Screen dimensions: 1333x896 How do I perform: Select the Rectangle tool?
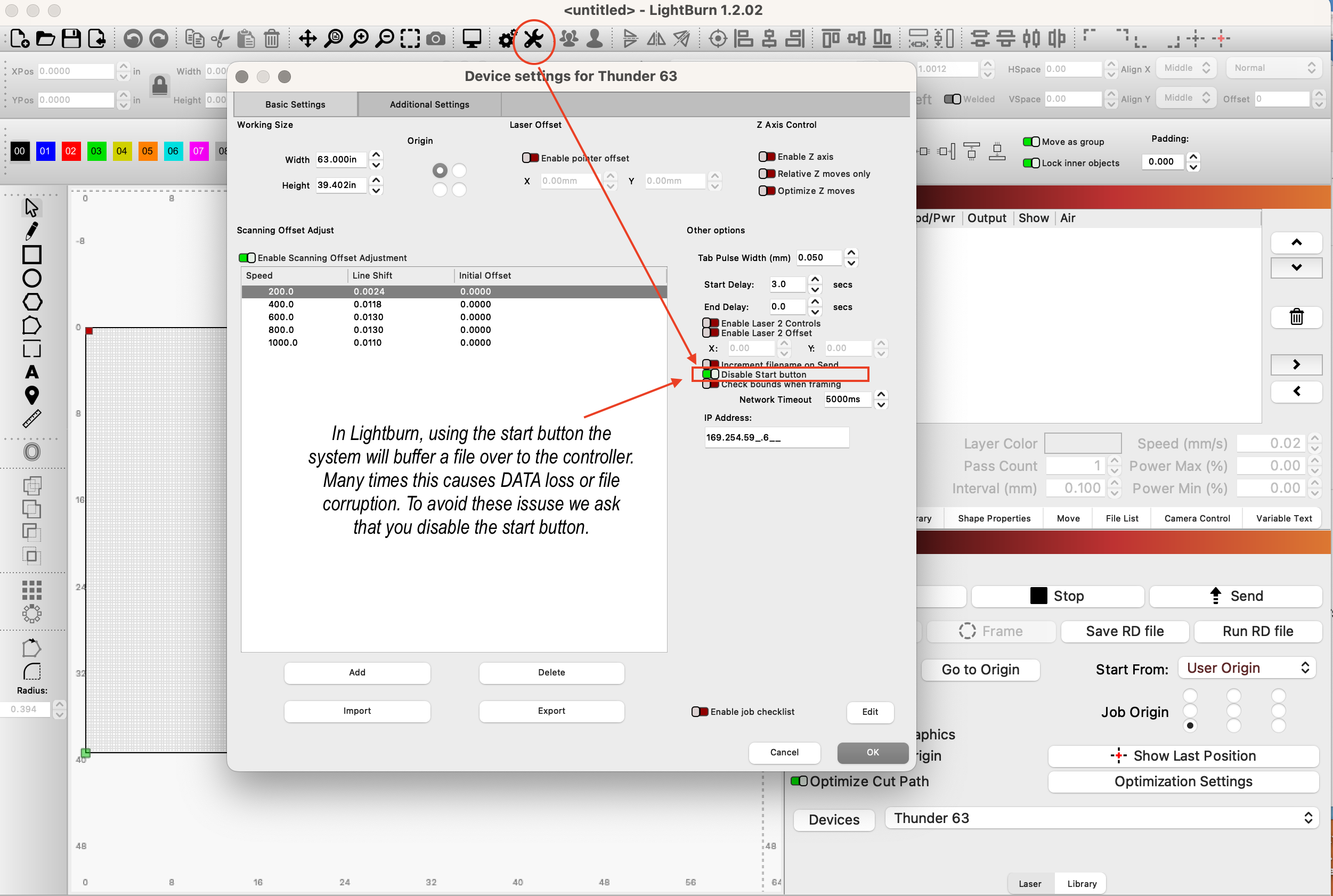31,254
